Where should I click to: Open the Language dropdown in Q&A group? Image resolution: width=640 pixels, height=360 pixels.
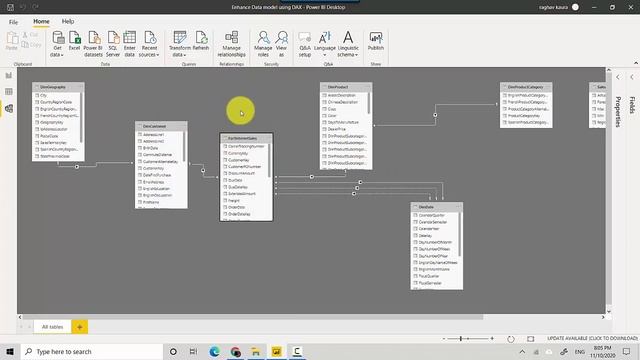tap(325, 44)
